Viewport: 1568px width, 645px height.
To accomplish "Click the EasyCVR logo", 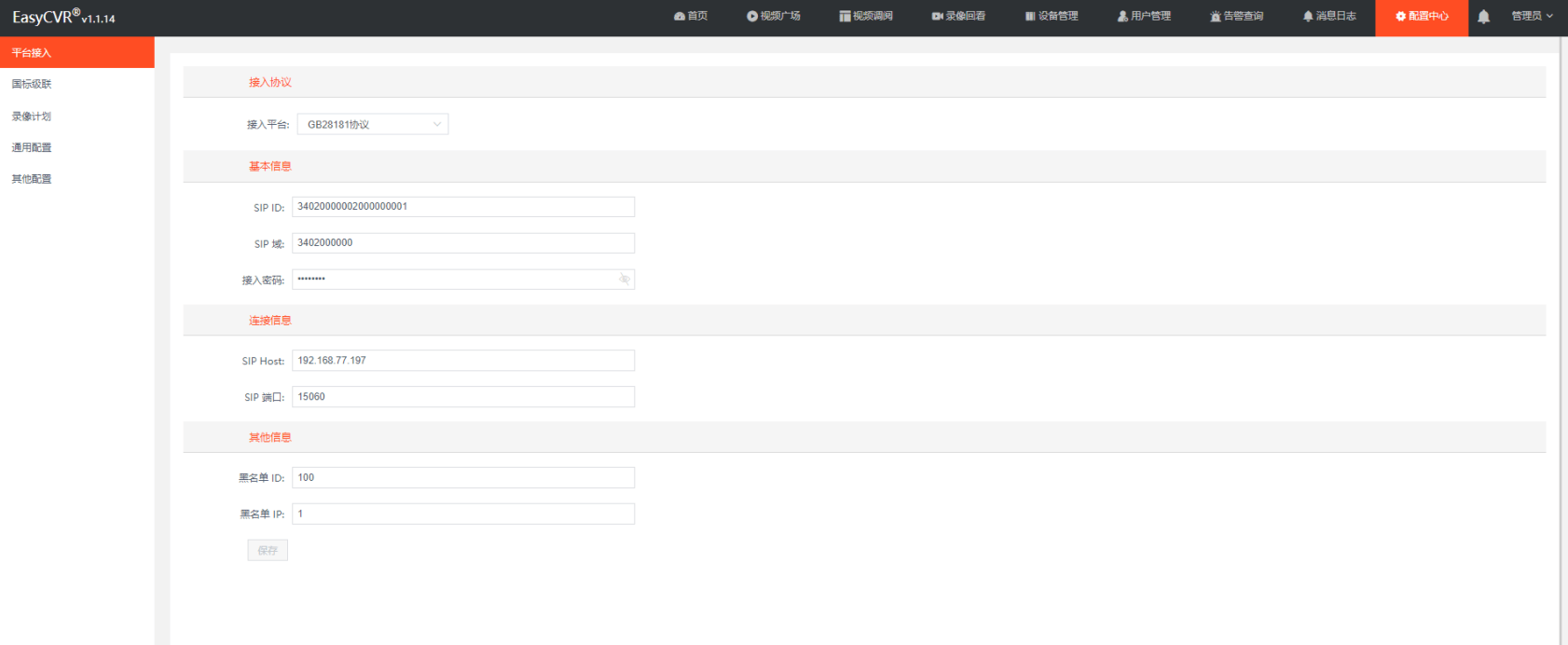I will pyautogui.click(x=62, y=18).
